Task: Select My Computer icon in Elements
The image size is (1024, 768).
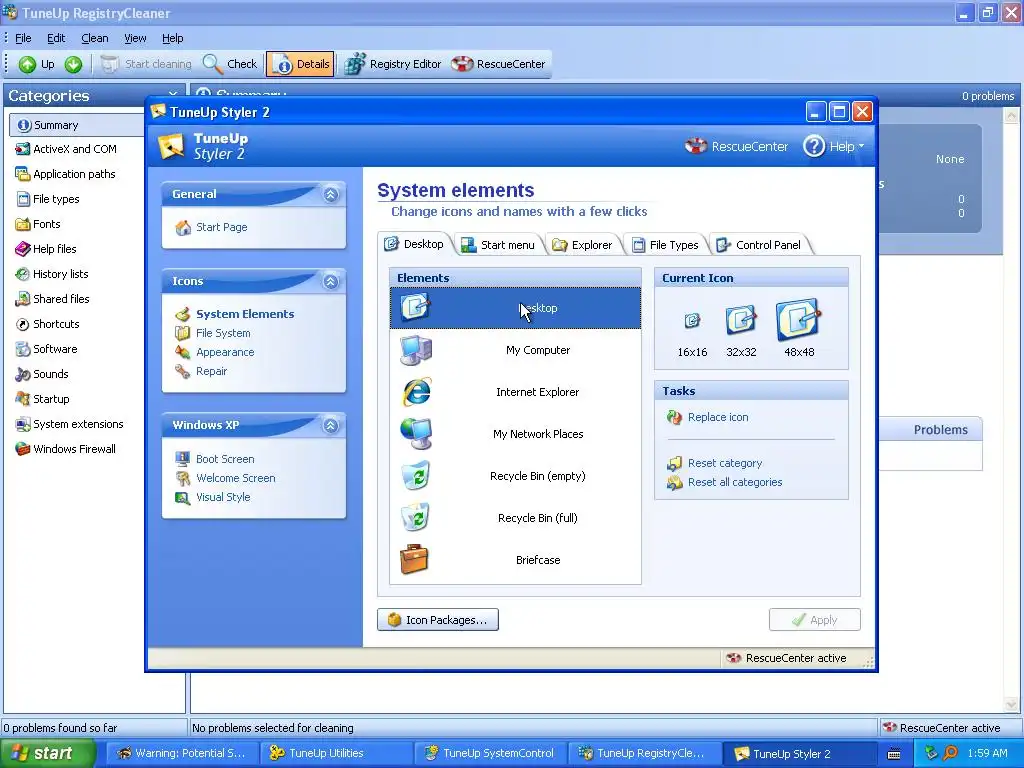Action: [416, 350]
